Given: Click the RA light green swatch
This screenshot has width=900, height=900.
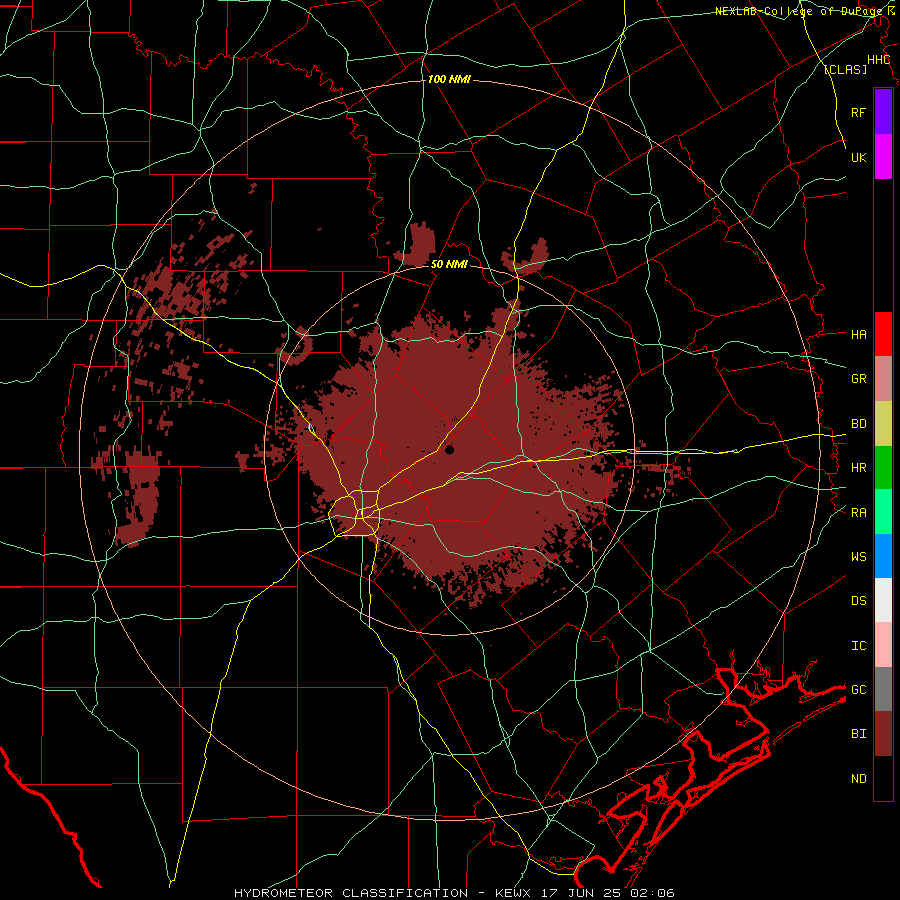Looking at the screenshot, I should tap(883, 512).
